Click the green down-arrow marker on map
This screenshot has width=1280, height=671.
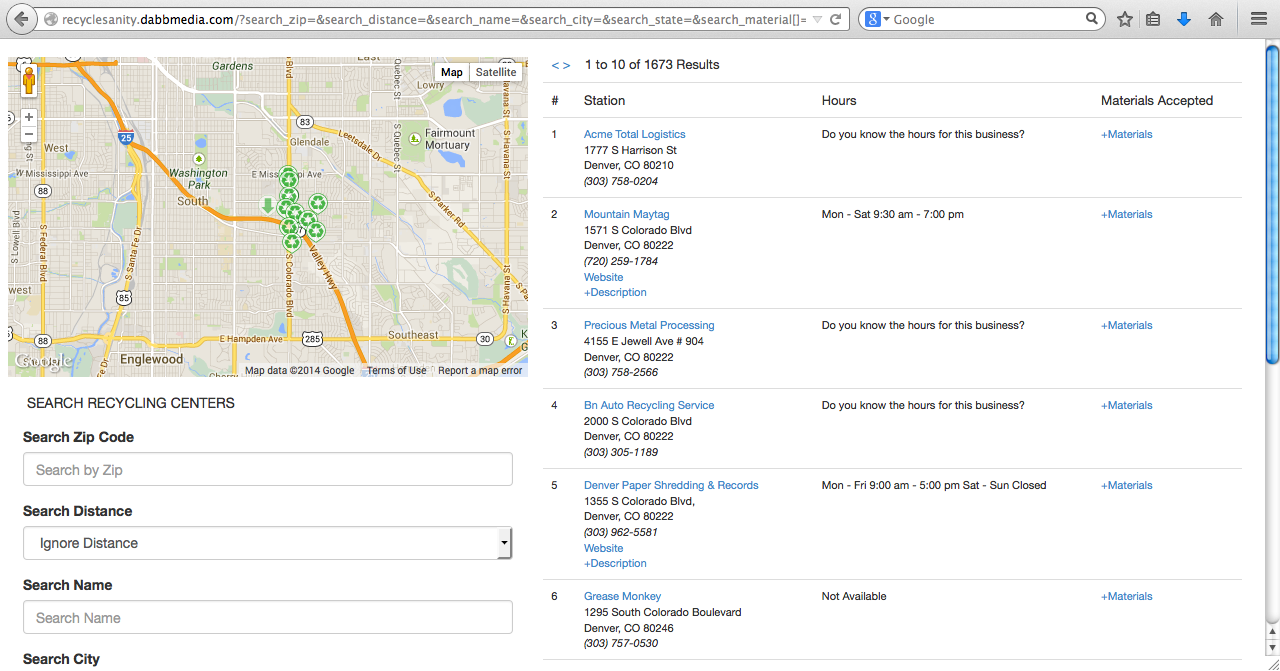[x=267, y=205]
